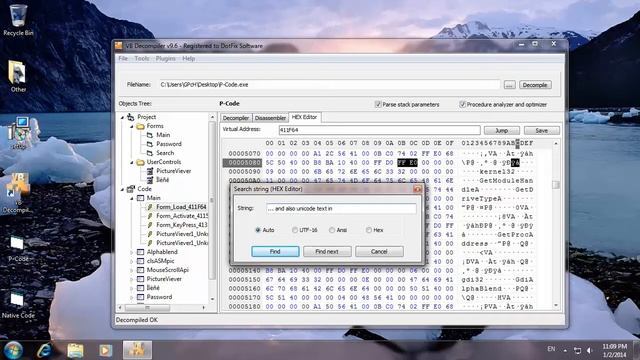Switch to the HEX Editor tab
Image resolution: width=640 pixels, height=360 pixels.
click(304, 117)
